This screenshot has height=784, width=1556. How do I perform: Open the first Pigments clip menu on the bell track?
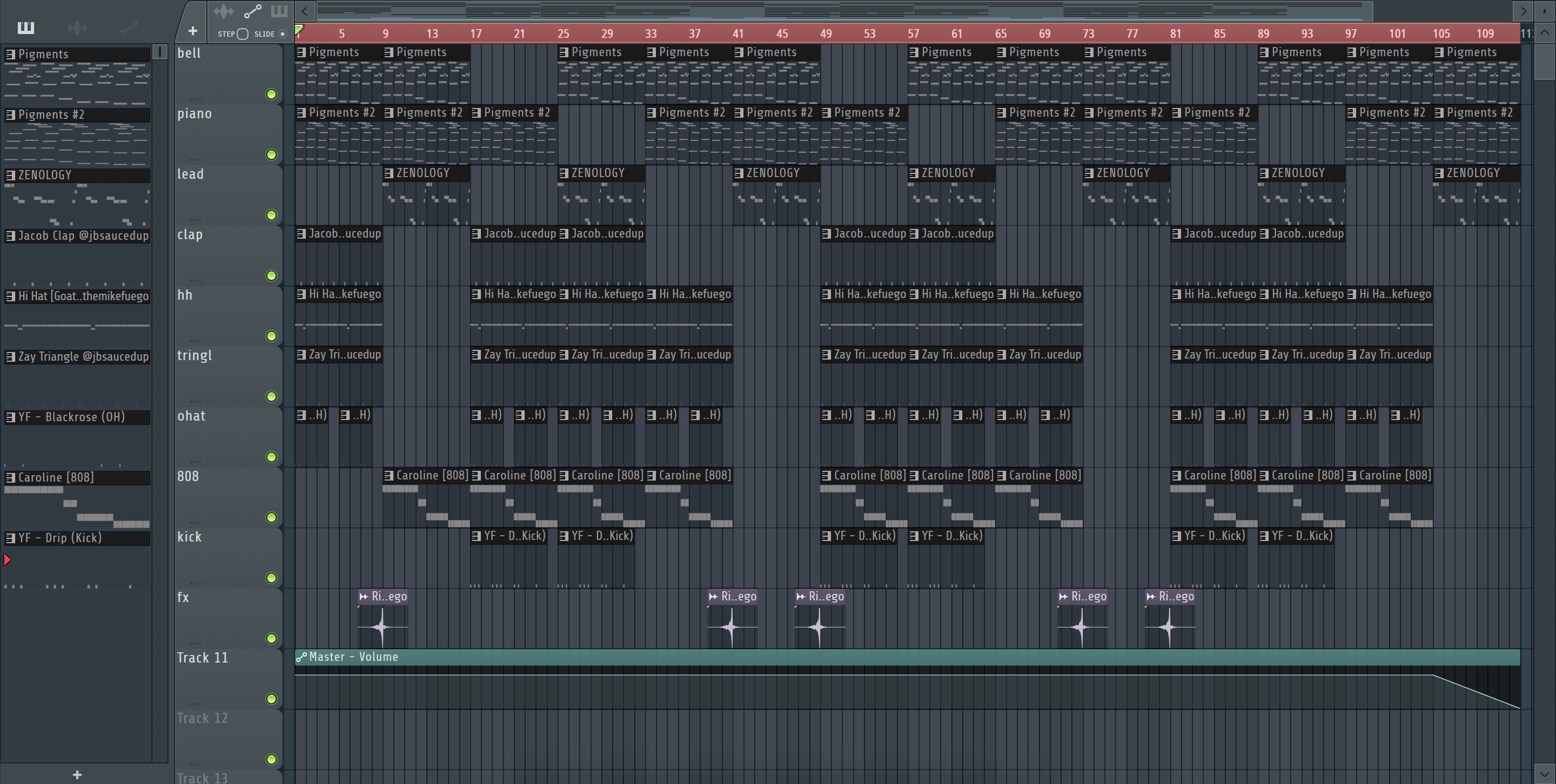pyautogui.click(x=301, y=52)
